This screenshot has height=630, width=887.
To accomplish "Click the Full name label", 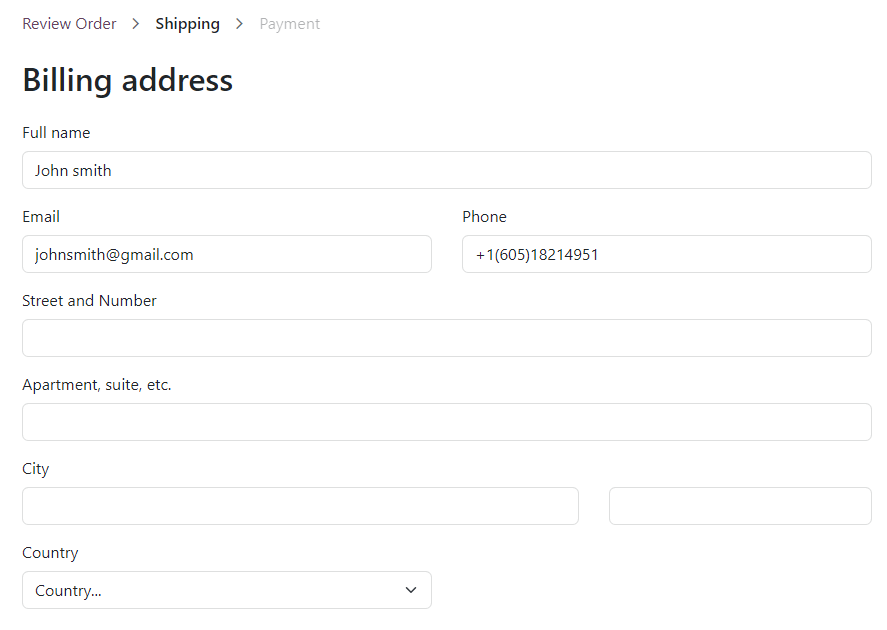I will [56, 133].
